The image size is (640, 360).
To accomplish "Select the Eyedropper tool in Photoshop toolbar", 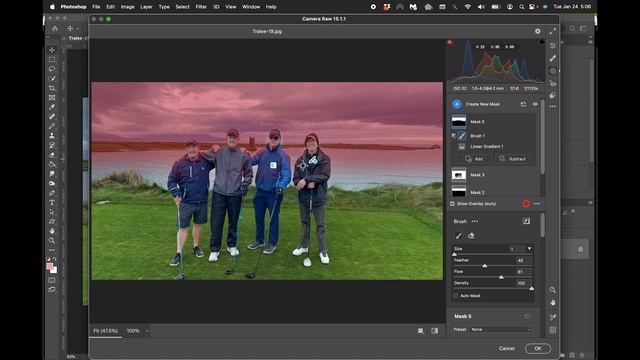I will tap(52, 107).
